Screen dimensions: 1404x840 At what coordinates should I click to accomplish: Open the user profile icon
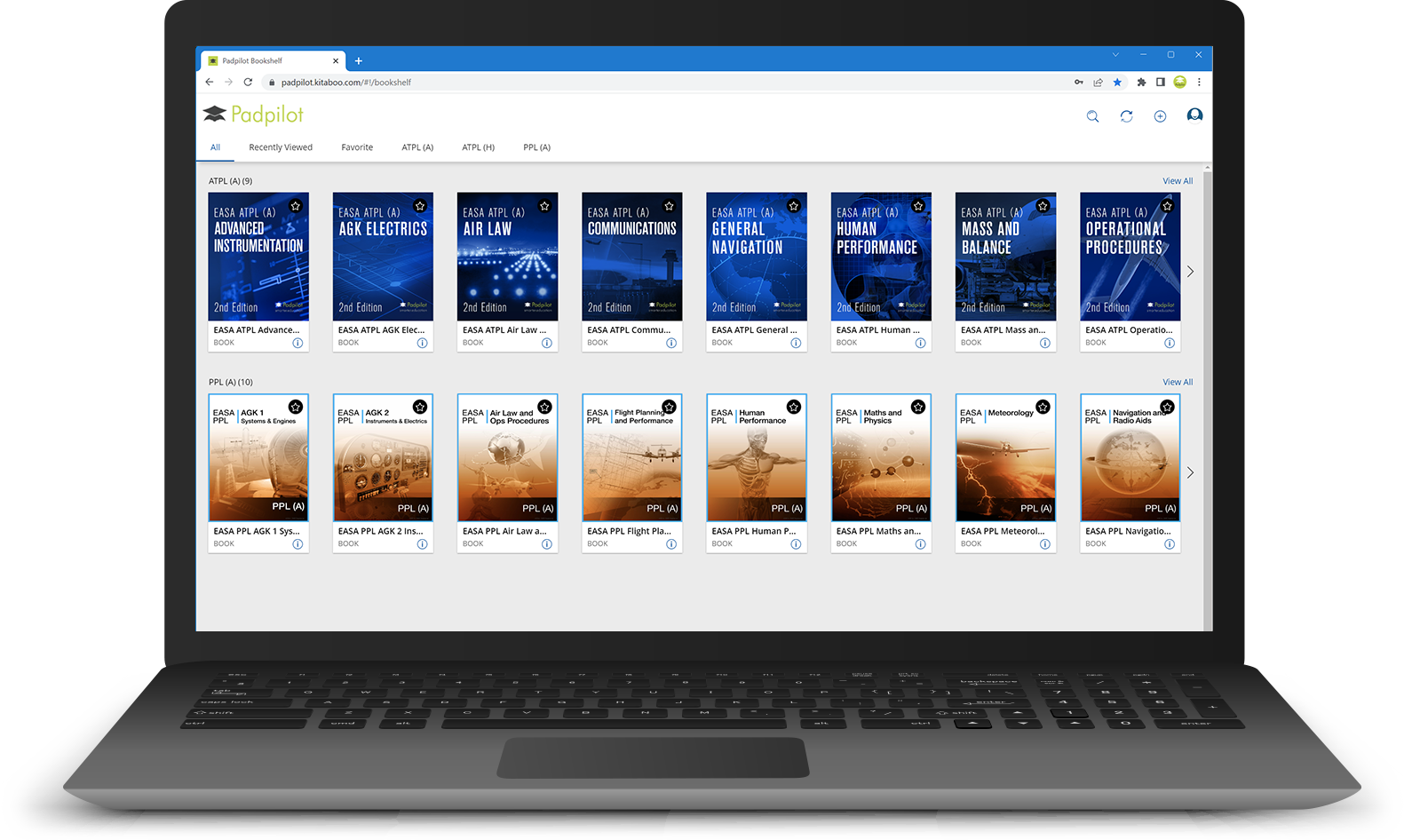click(x=1194, y=115)
